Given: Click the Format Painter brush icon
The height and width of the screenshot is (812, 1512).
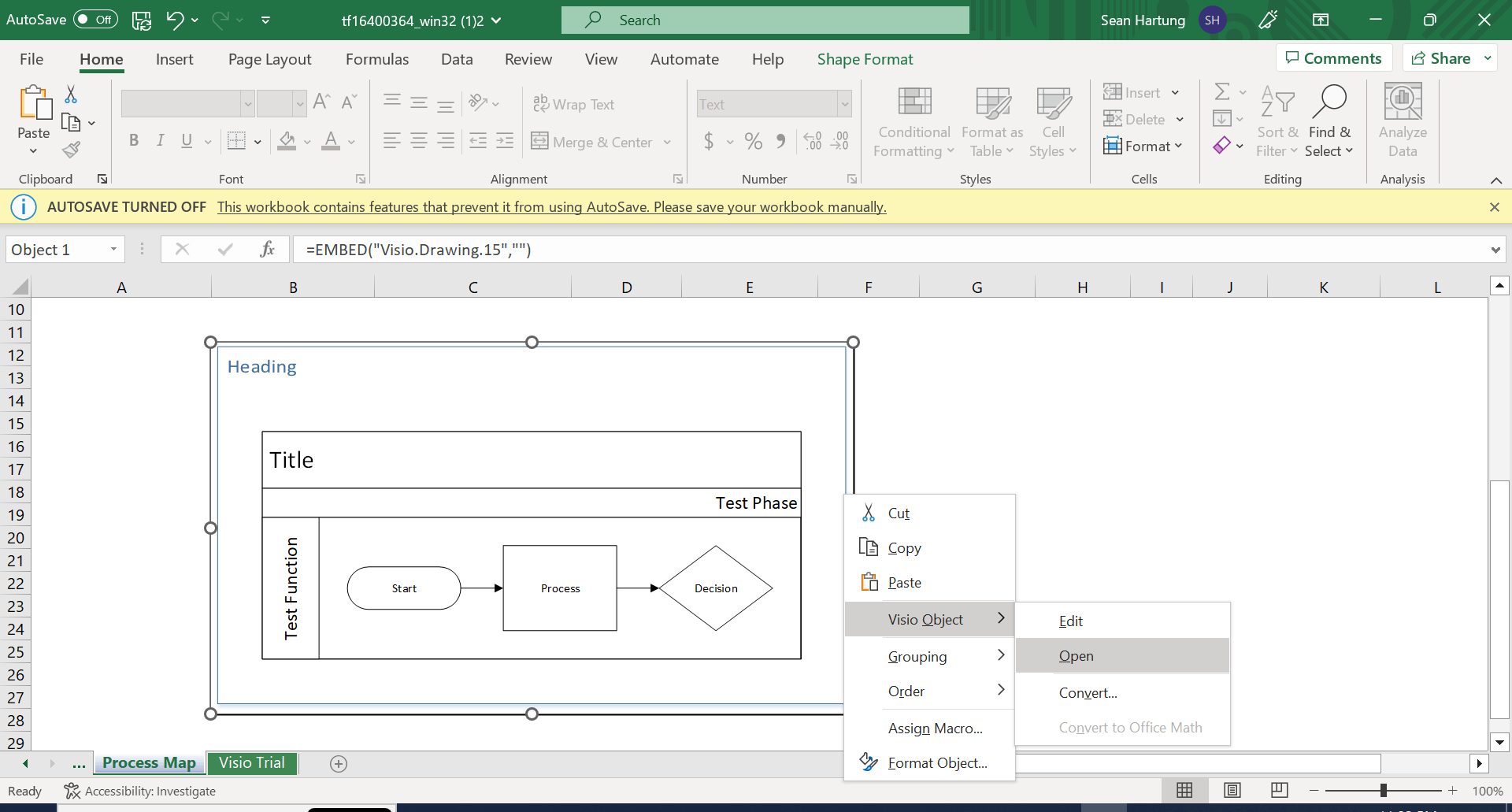Looking at the screenshot, I should click(71, 150).
